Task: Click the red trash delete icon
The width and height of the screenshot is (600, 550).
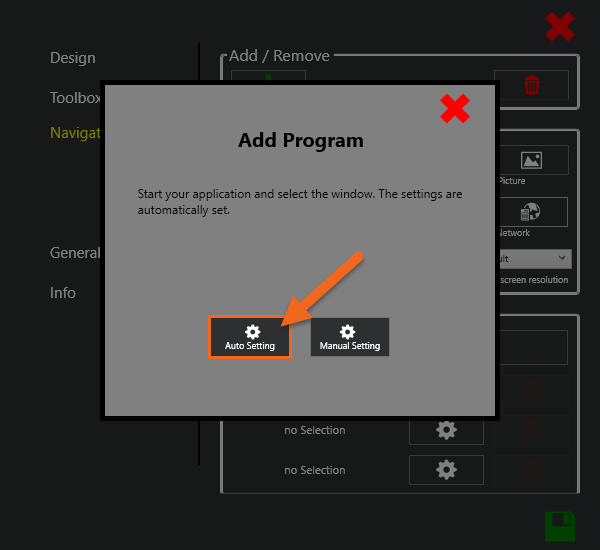Action: point(532,85)
